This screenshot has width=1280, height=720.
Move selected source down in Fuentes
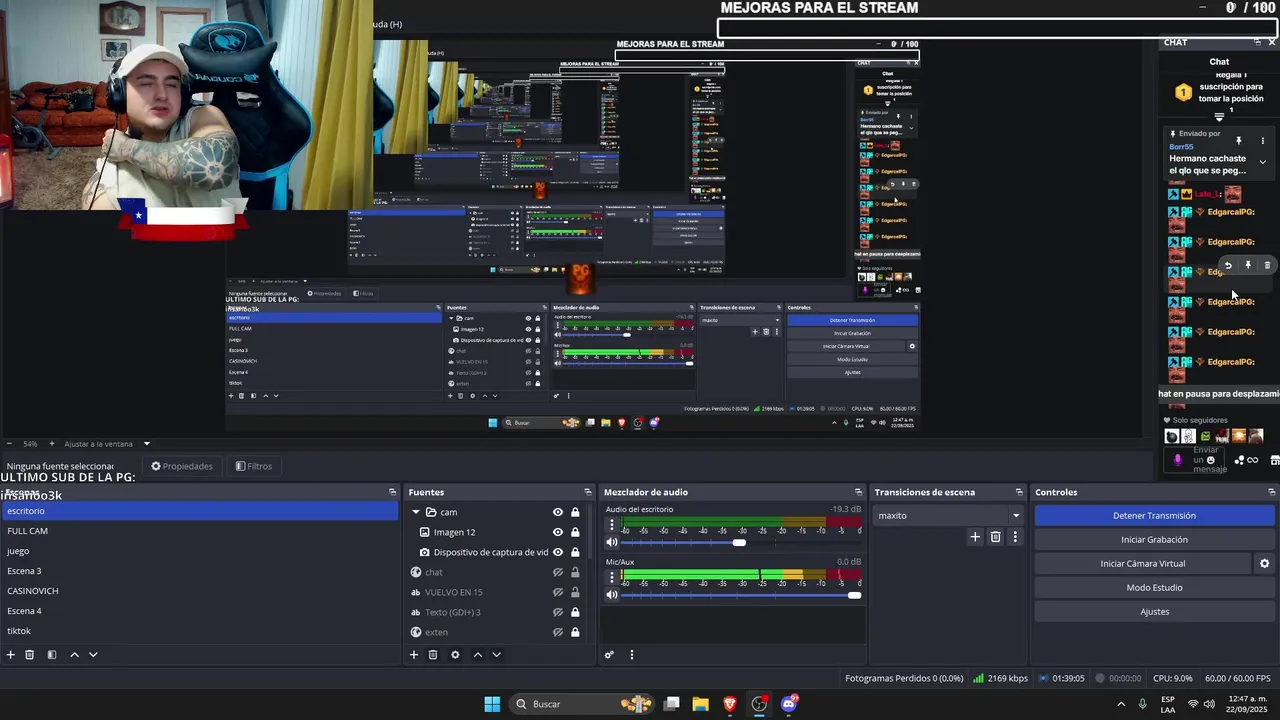pos(496,655)
